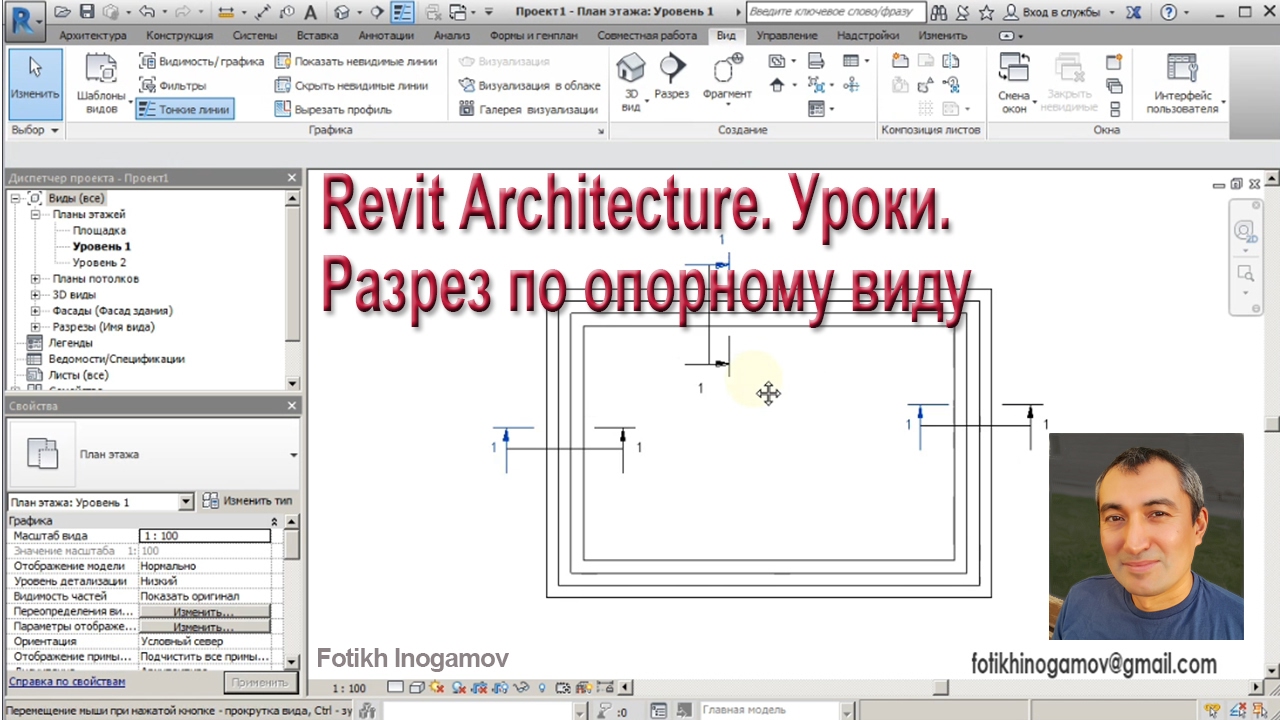Switch to Управление ribbon tab
Screen dimensions: 1280x720
[x=787, y=36]
